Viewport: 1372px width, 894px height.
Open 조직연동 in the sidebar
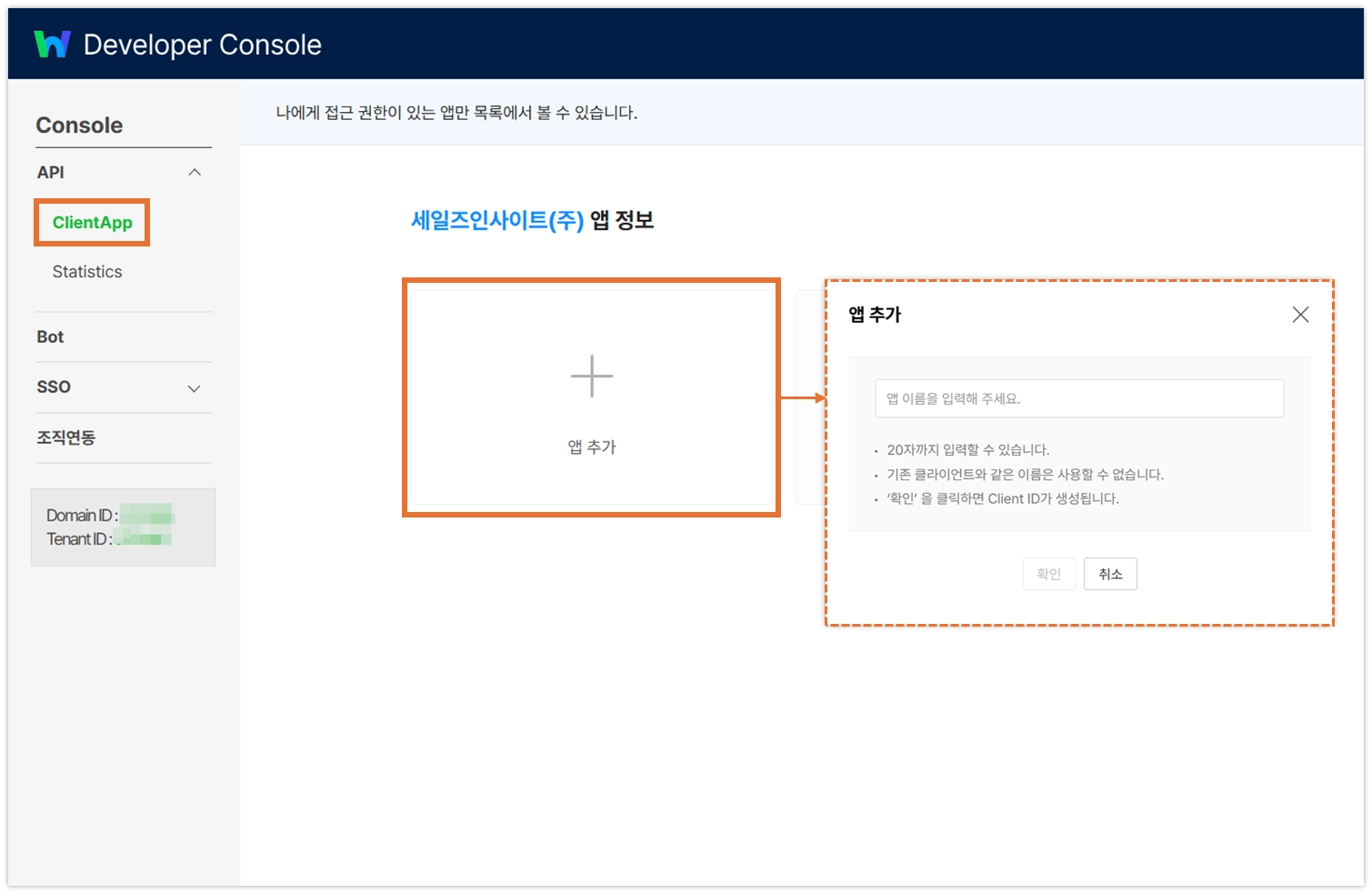(65, 437)
